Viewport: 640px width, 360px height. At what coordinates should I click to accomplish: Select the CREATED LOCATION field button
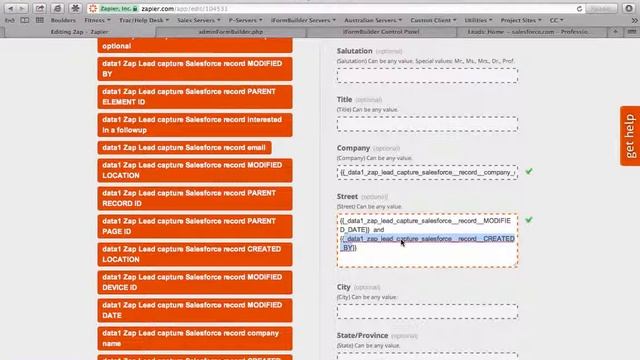pyautogui.click(x=195, y=254)
